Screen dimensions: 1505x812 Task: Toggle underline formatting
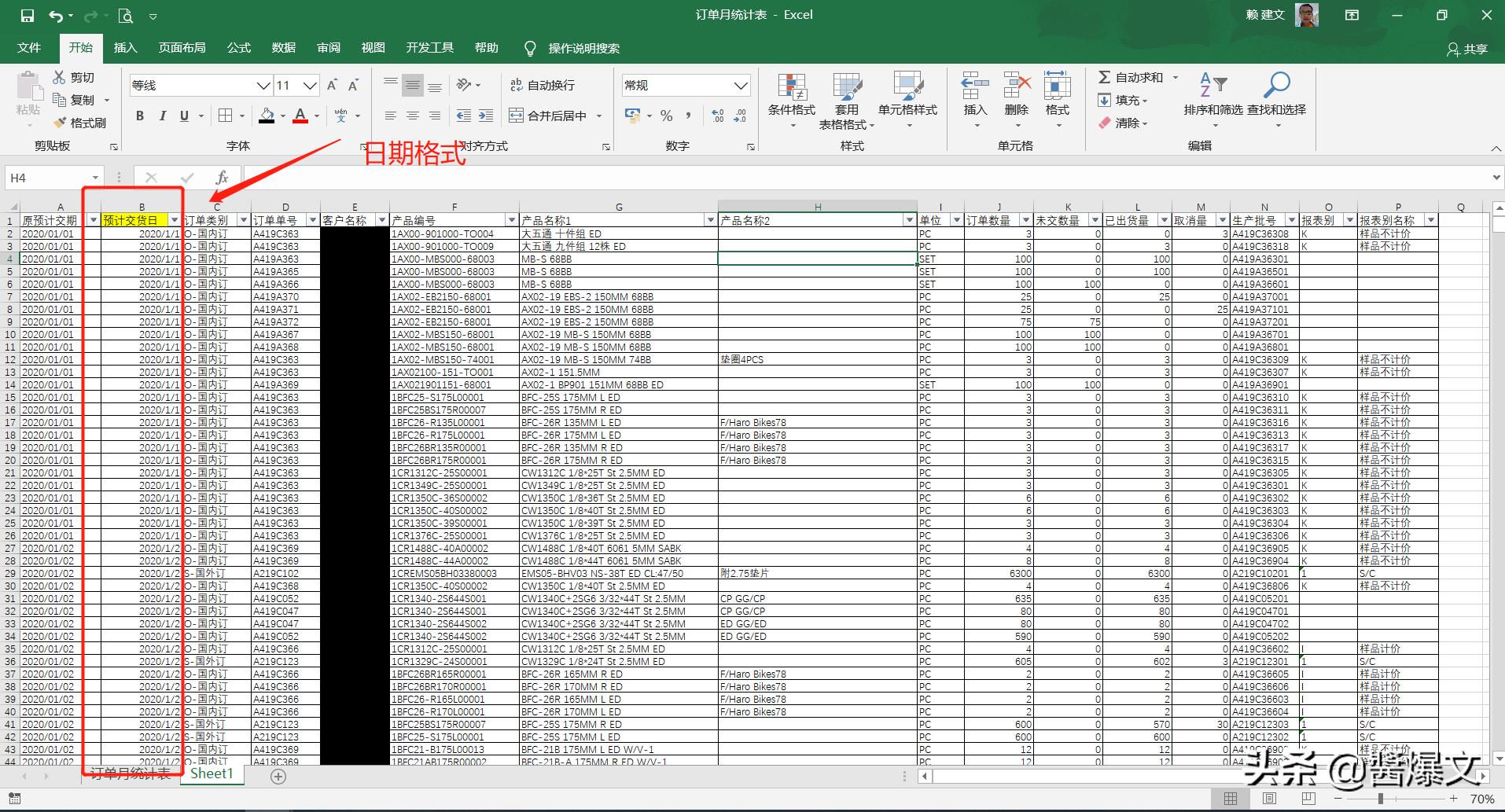point(182,116)
